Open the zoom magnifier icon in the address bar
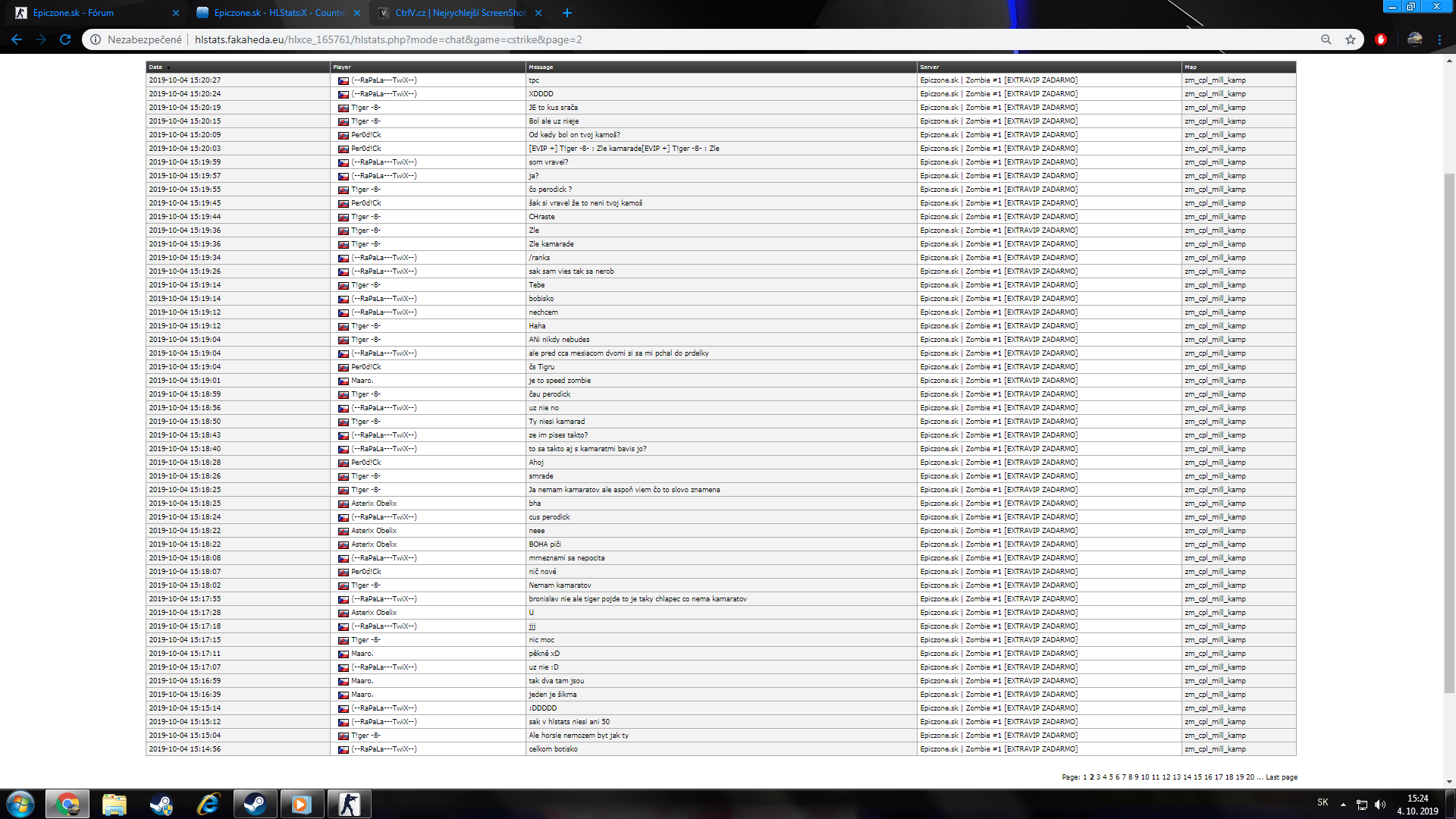The height and width of the screenshot is (819, 1456). (x=1326, y=39)
